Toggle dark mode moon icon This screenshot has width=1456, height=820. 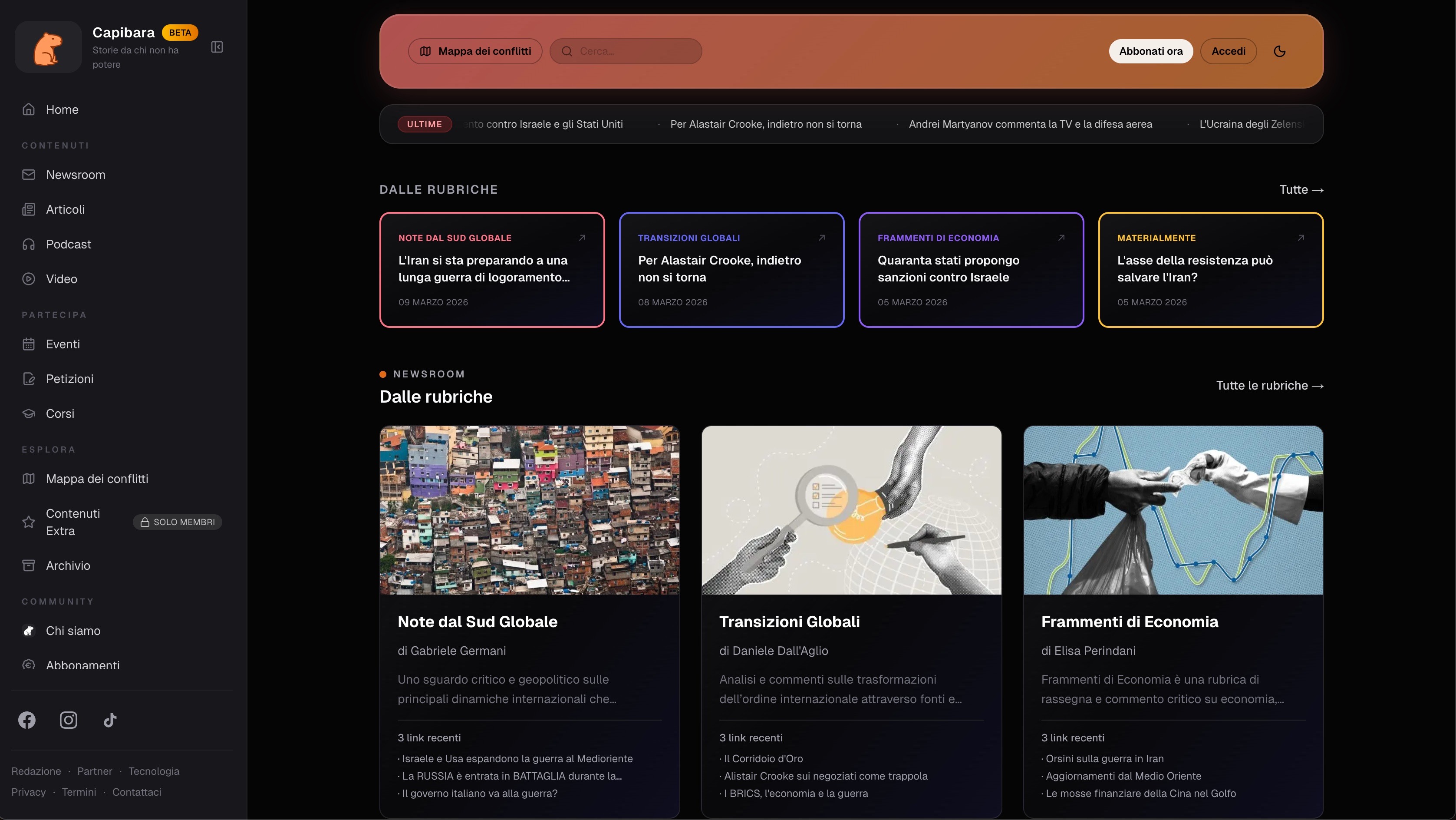[x=1280, y=51]
